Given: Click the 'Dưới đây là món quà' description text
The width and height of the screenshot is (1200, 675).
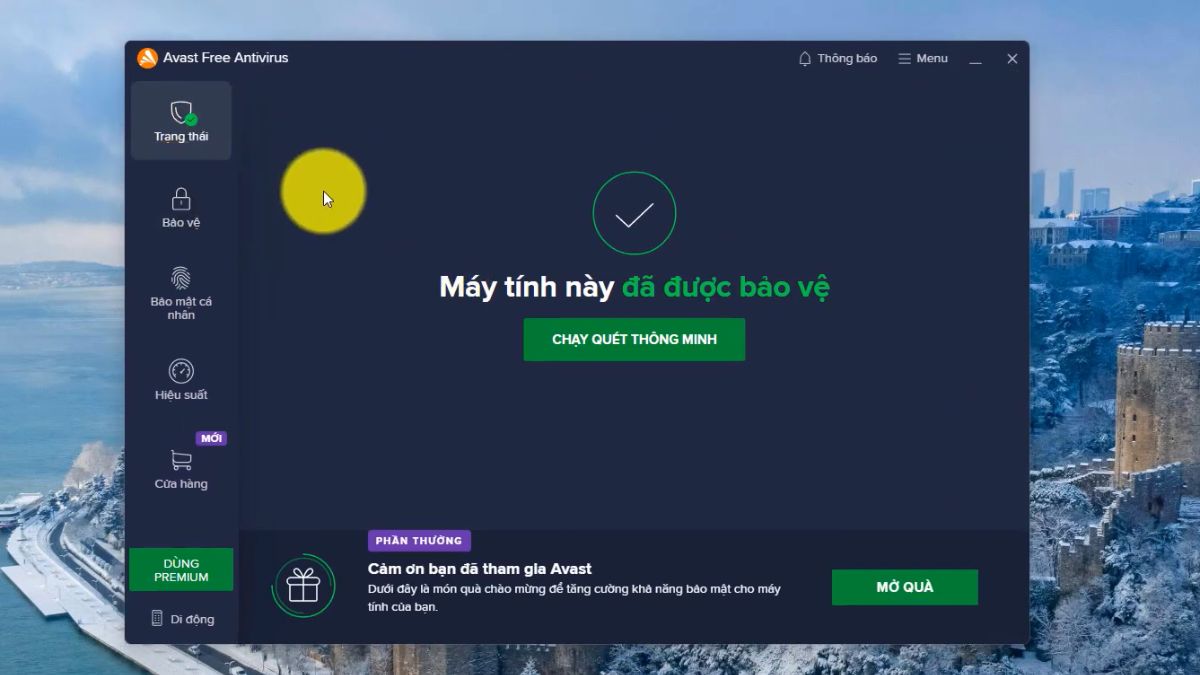Looking at the screenshot, I should click(574, 598).
